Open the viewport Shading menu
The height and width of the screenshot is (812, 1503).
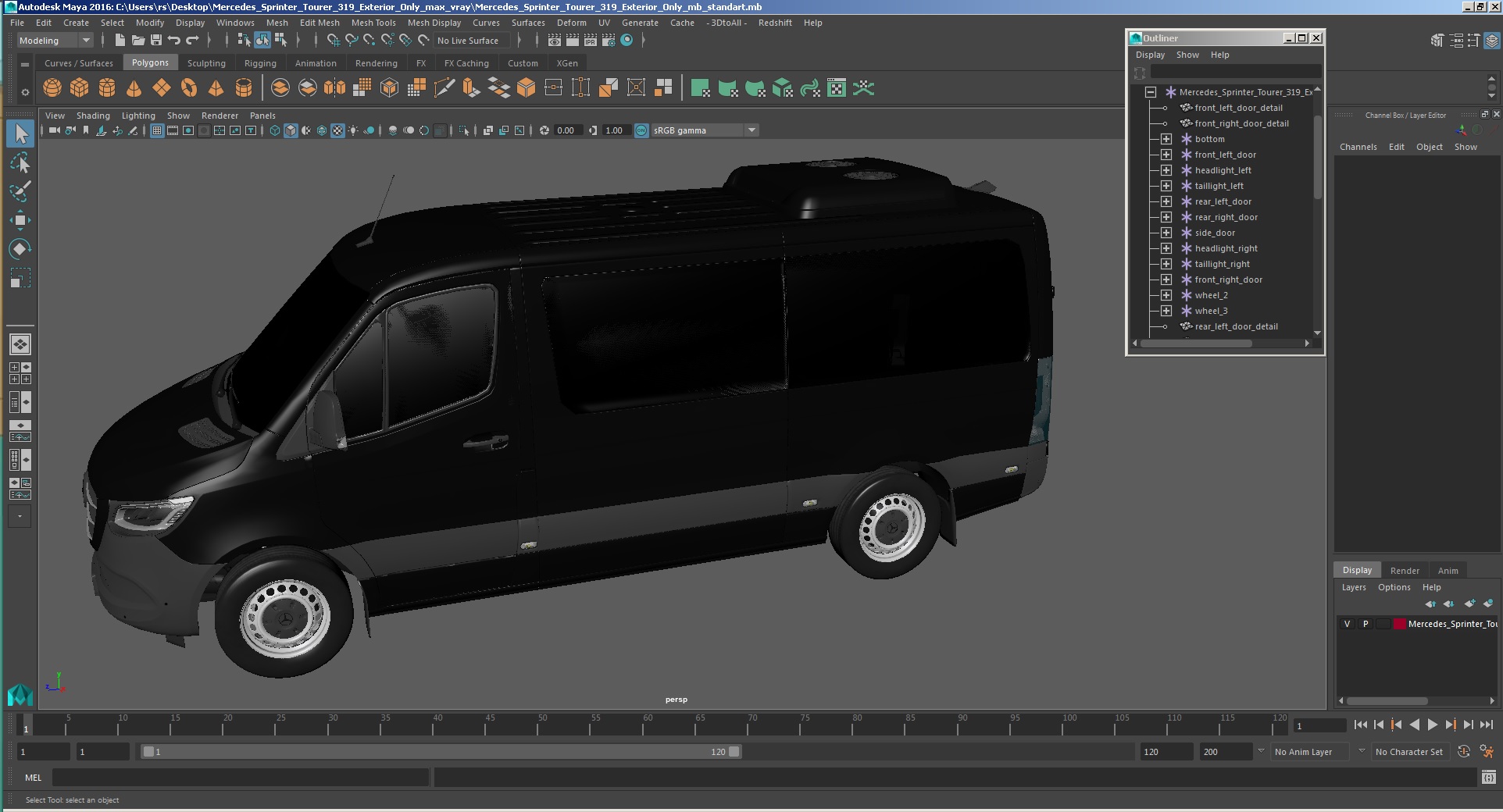coord(93,116)
